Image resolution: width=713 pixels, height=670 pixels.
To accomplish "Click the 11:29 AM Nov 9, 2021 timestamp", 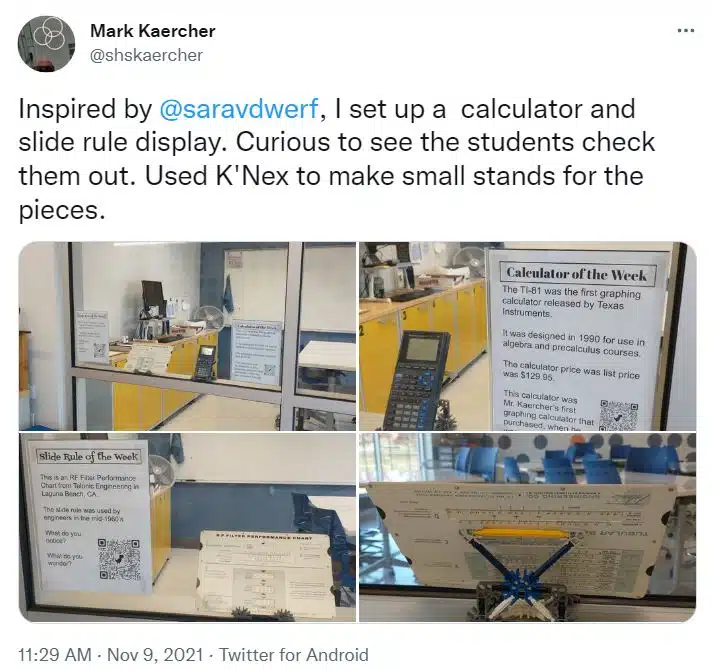I will click(110, 655).
